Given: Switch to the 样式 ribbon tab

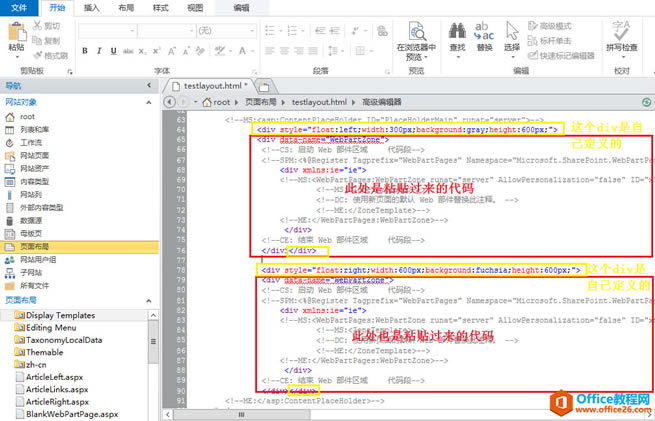Looking at the screenshot, I should click(160, 8).
